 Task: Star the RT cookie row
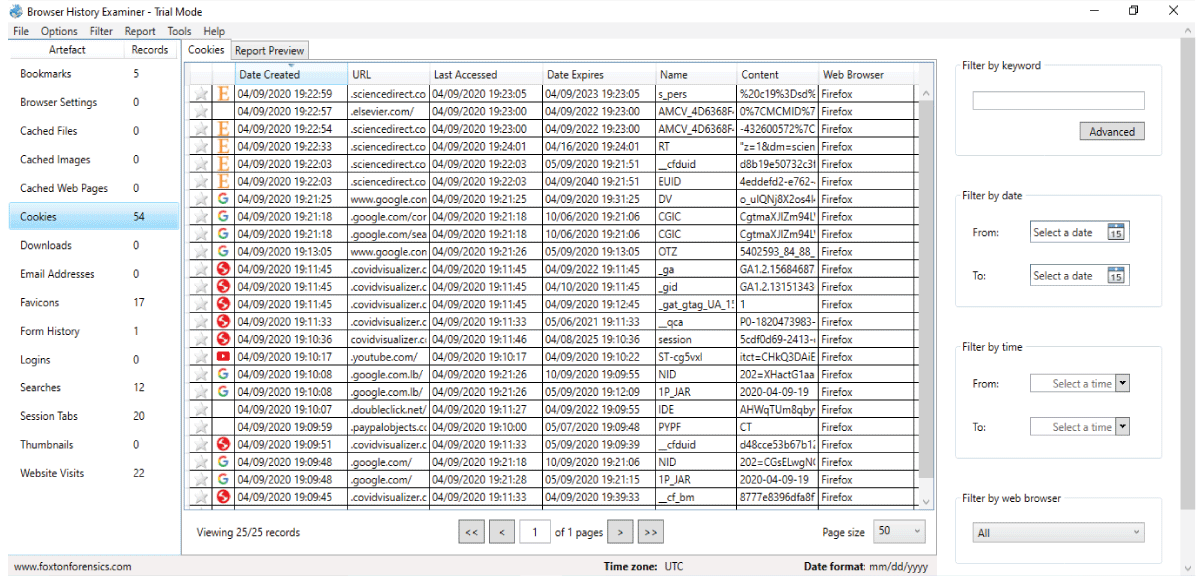coord(201,146)
